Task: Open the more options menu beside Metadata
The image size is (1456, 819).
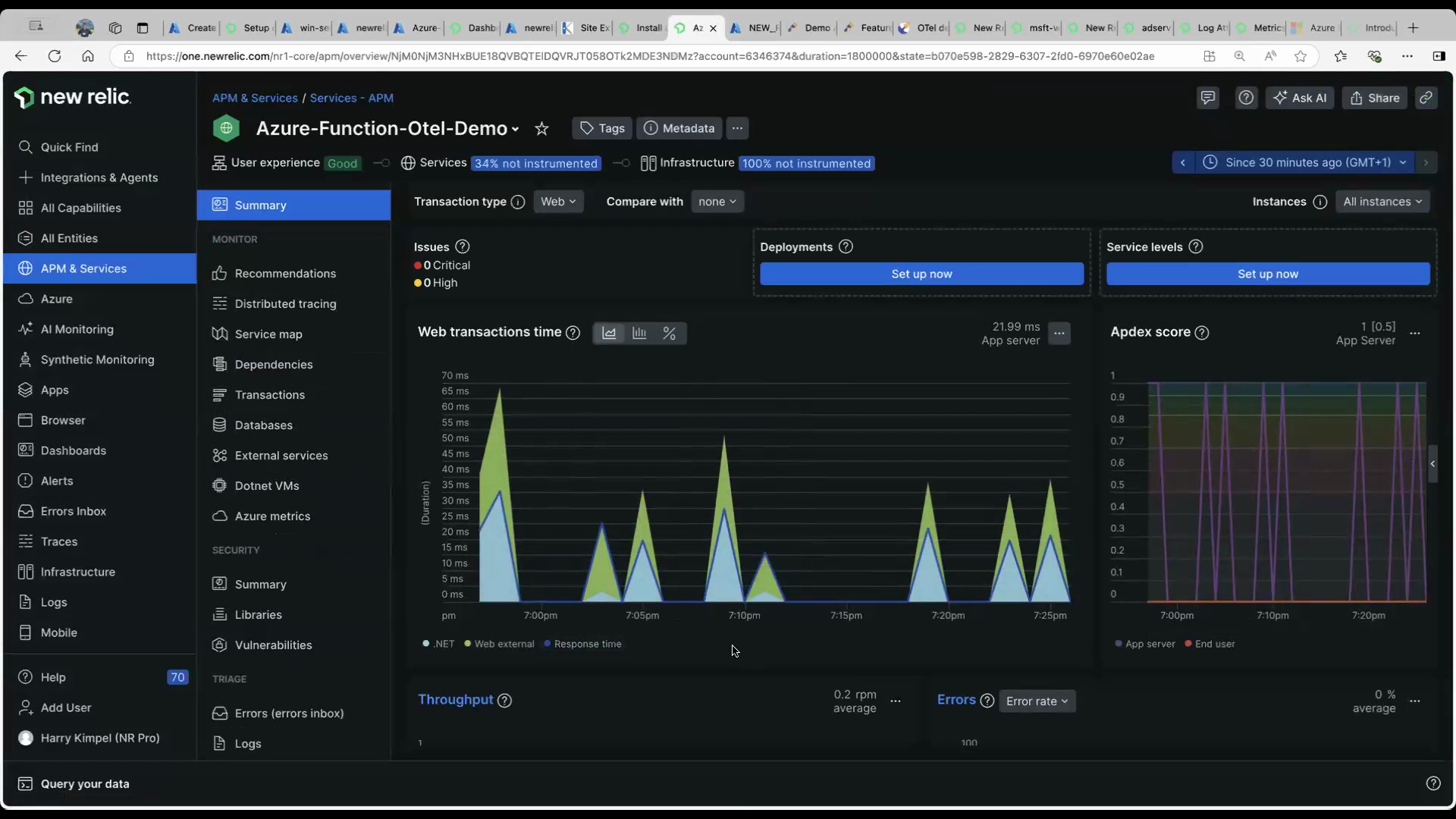Action: (737, 128)
